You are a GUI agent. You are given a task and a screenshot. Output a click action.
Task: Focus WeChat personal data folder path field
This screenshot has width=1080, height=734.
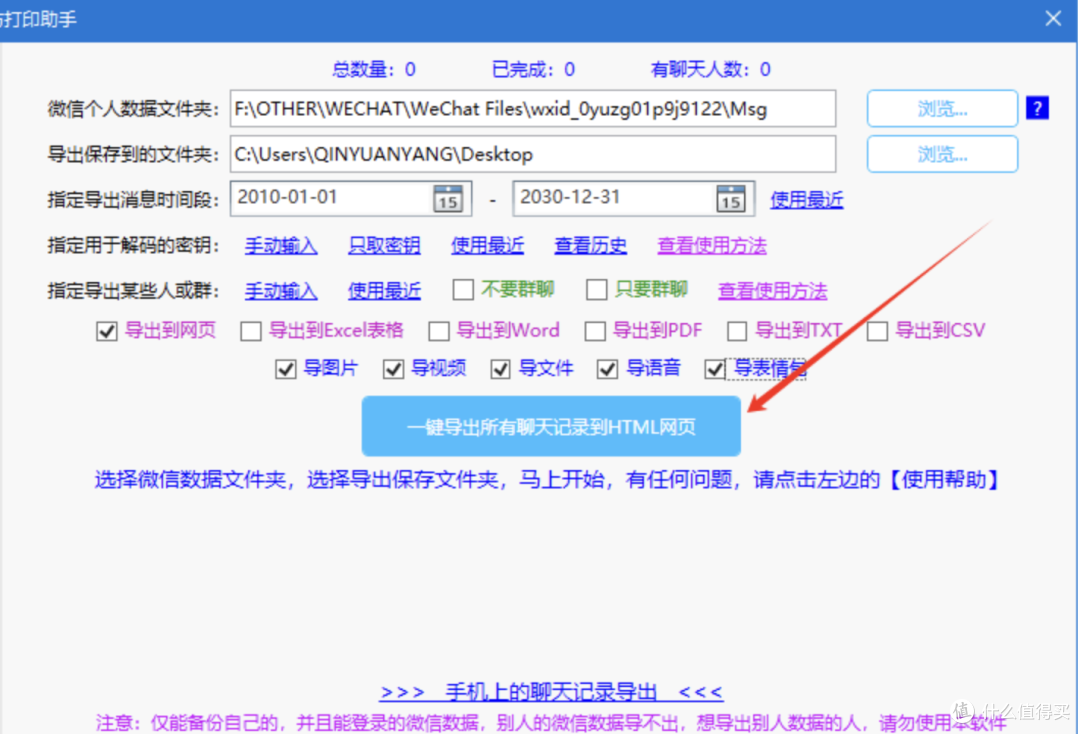(x=533, y=108)
